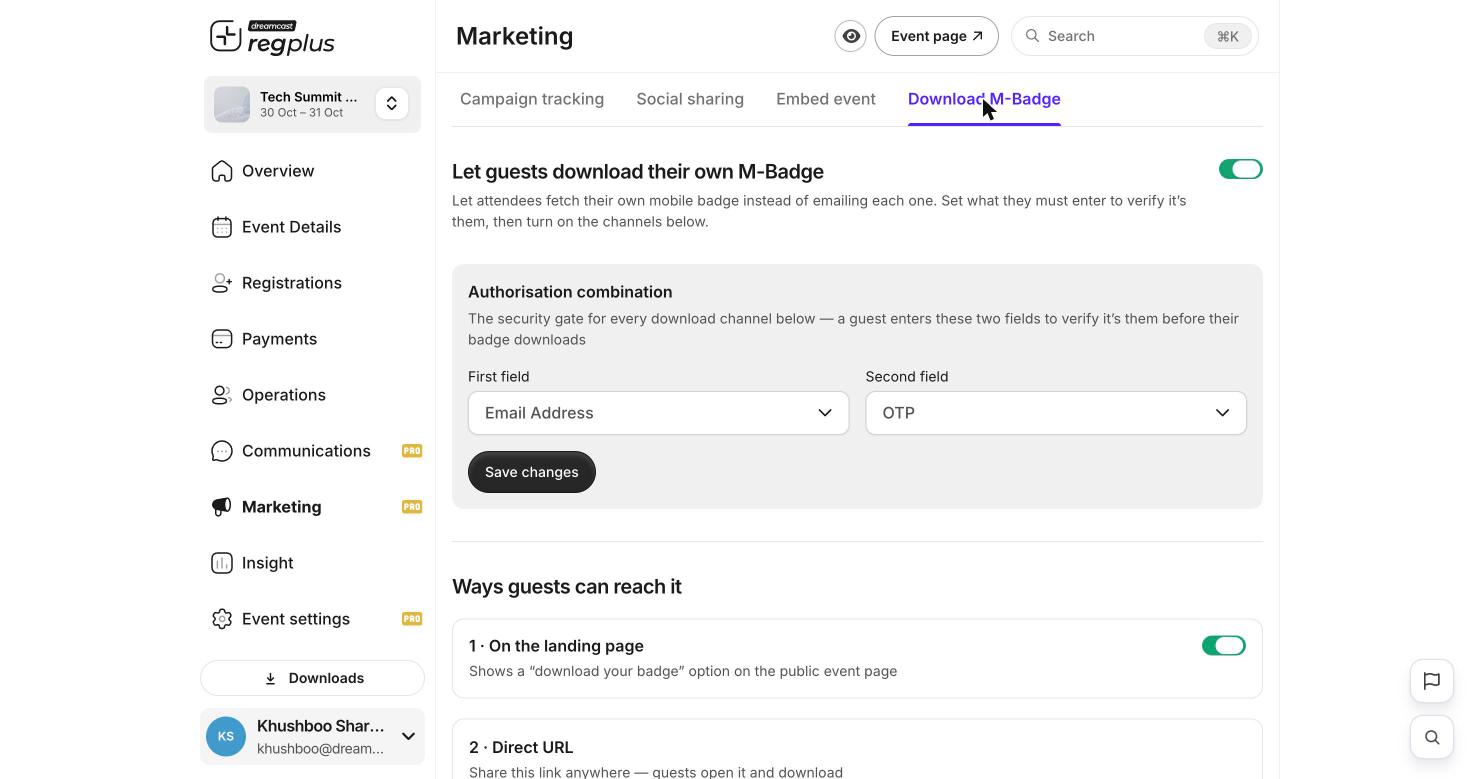This screenshot has width=1470, height=779.
Task: Click the Marketing megaphone icon
Action: click(x=222, y=507)
